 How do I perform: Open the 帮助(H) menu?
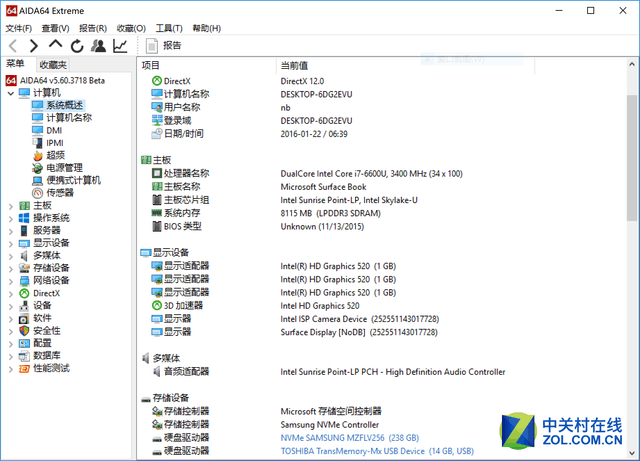coord(207,28)
